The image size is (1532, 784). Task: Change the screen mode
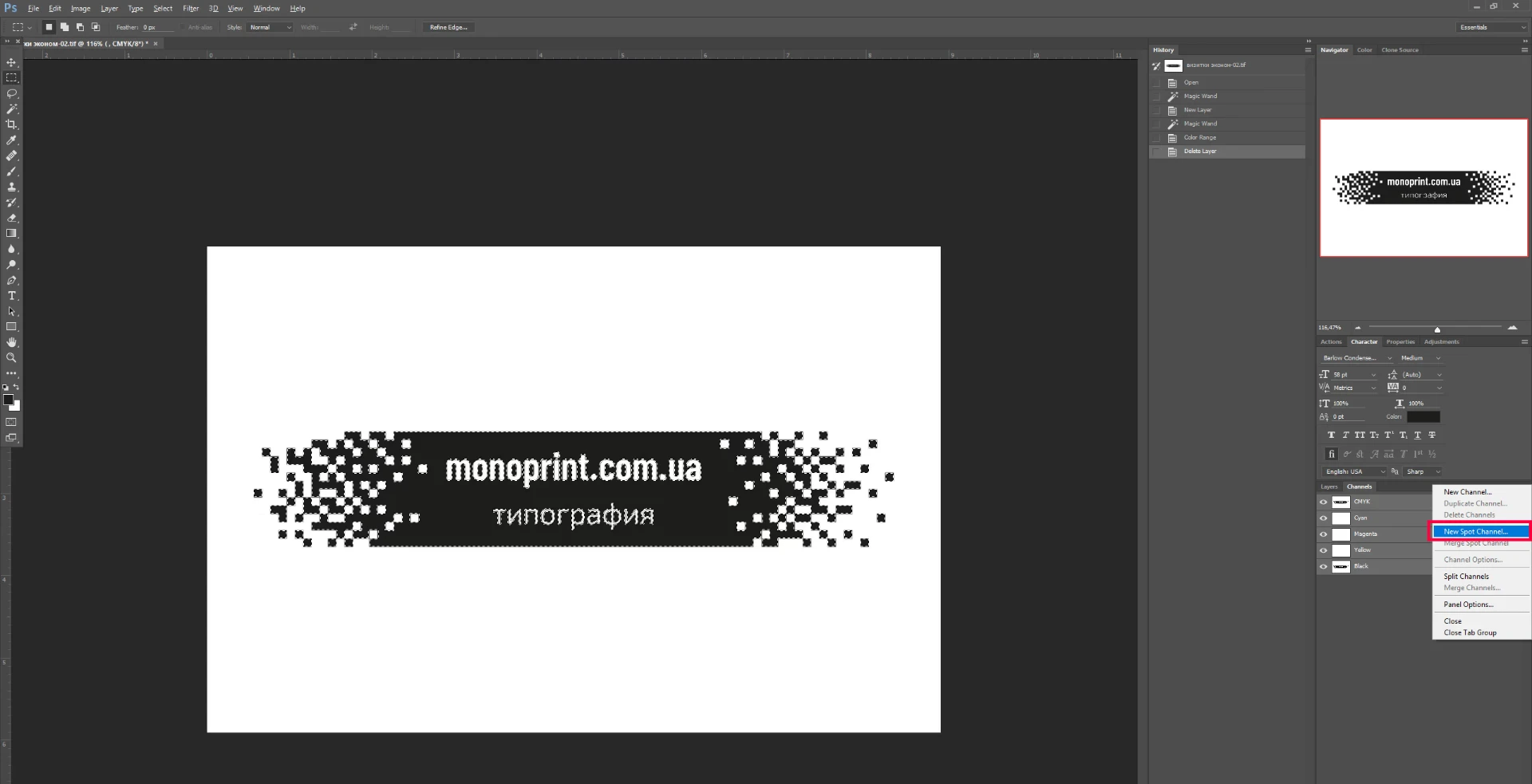pyautogui.click(x=11, y=438)
